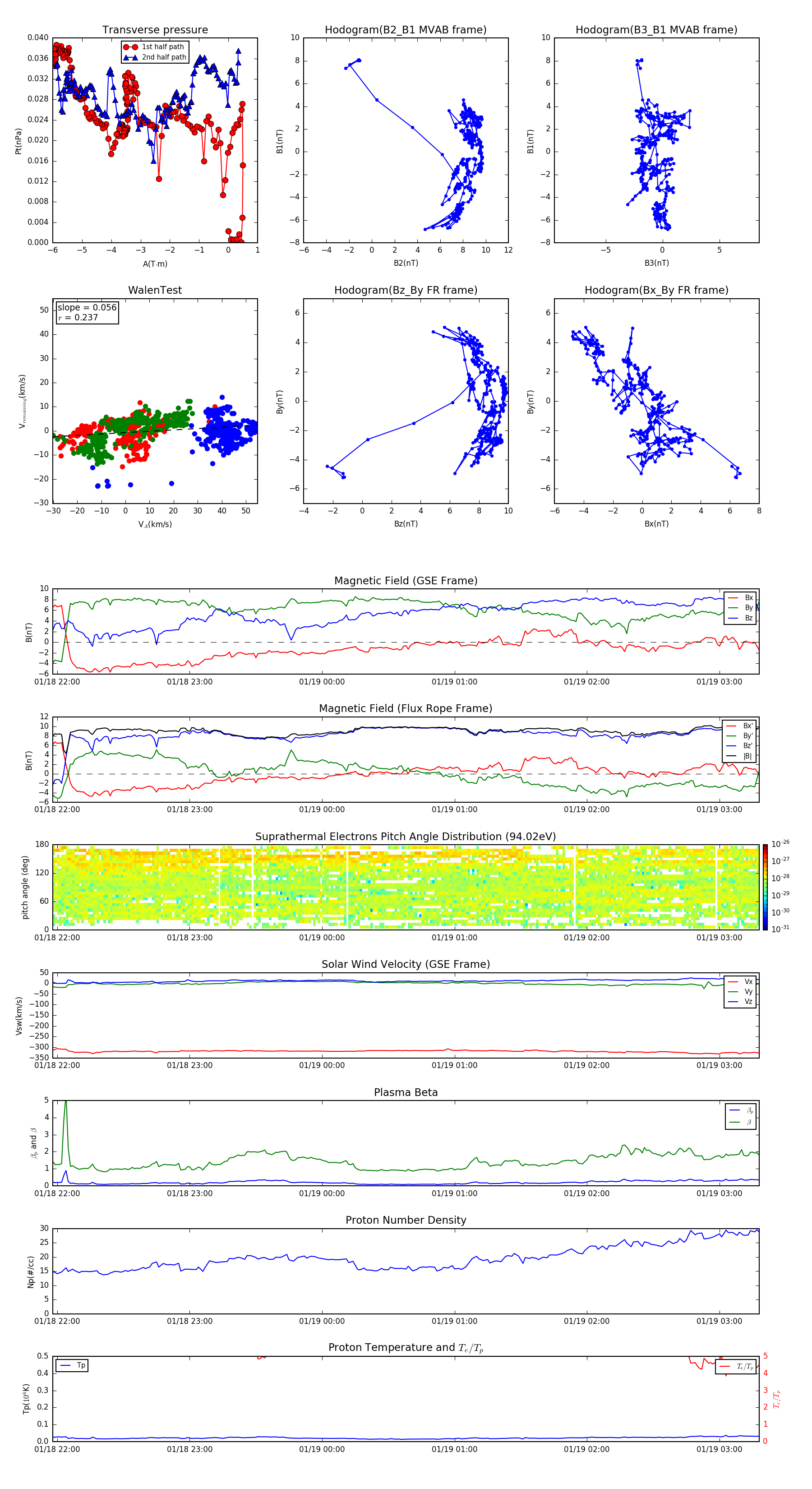Click the 'Proton Temperature and Te/Tp' title
The image size is (812, 1489).
[x=406, y=1347]
